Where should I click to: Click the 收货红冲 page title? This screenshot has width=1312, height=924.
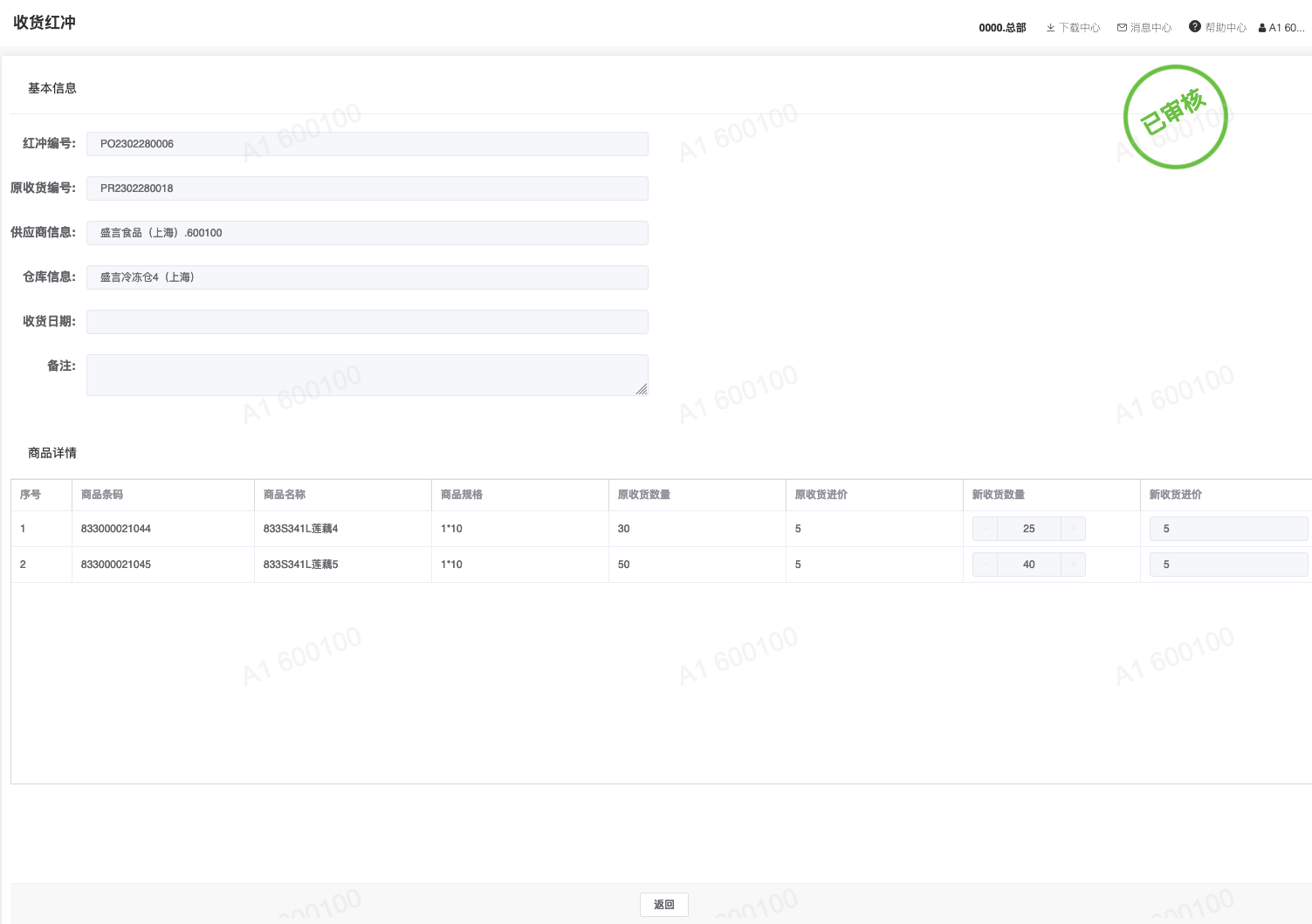pyautogui.click(x=45, y=23)
